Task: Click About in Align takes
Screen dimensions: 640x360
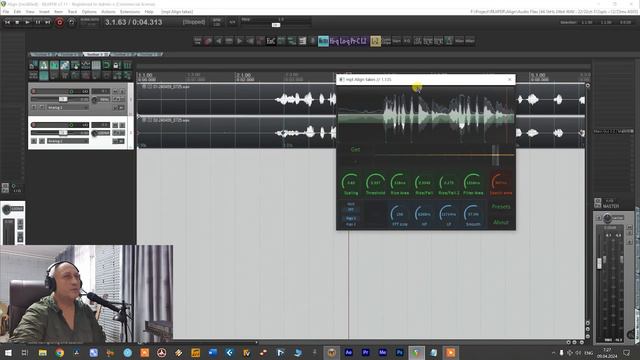Action: 501,222
